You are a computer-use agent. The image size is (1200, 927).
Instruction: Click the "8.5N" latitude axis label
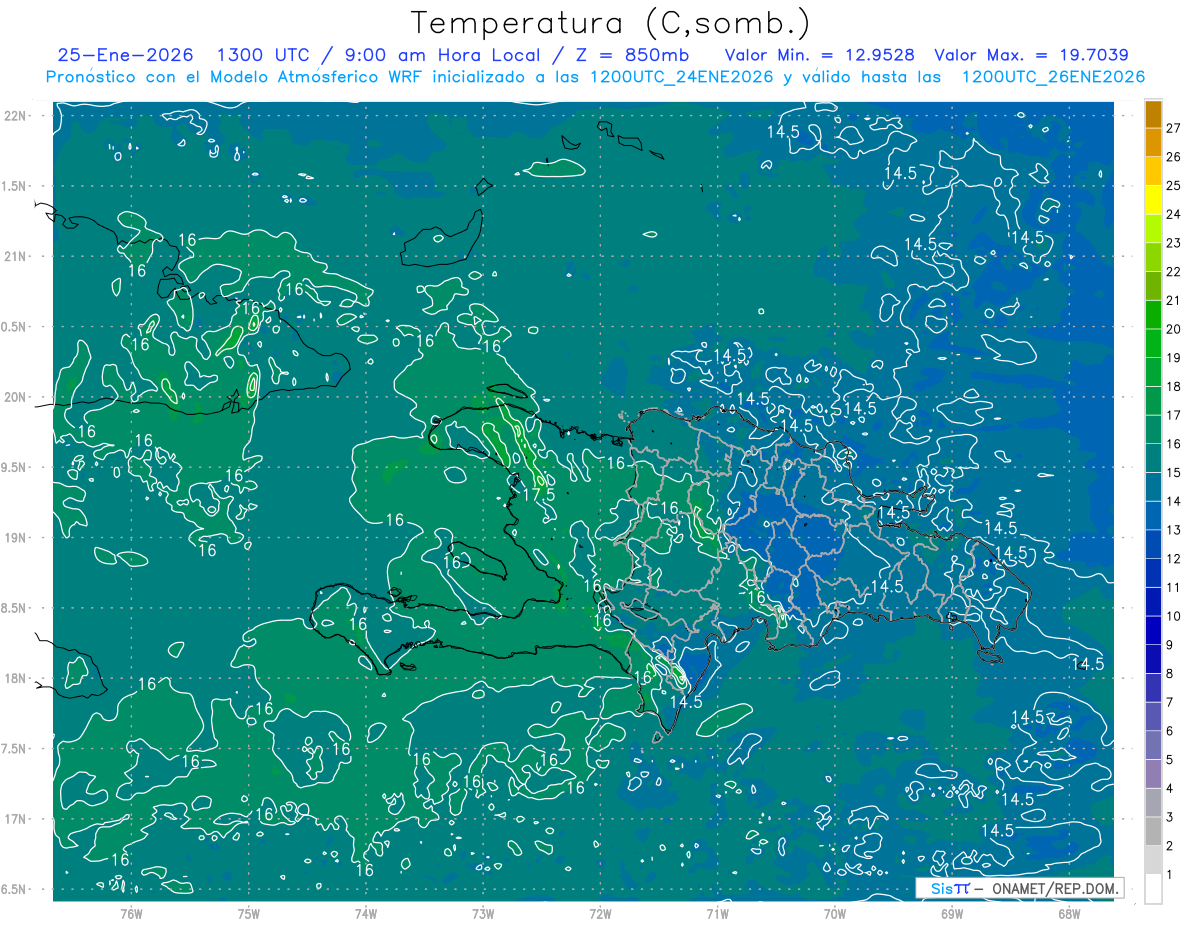point(15,608)
